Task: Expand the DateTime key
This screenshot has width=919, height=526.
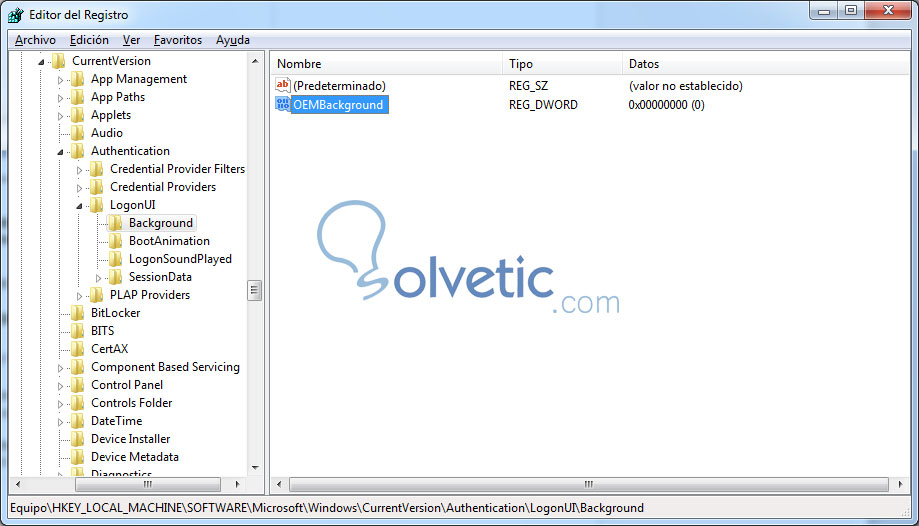Action: click(x=60, y=422)
